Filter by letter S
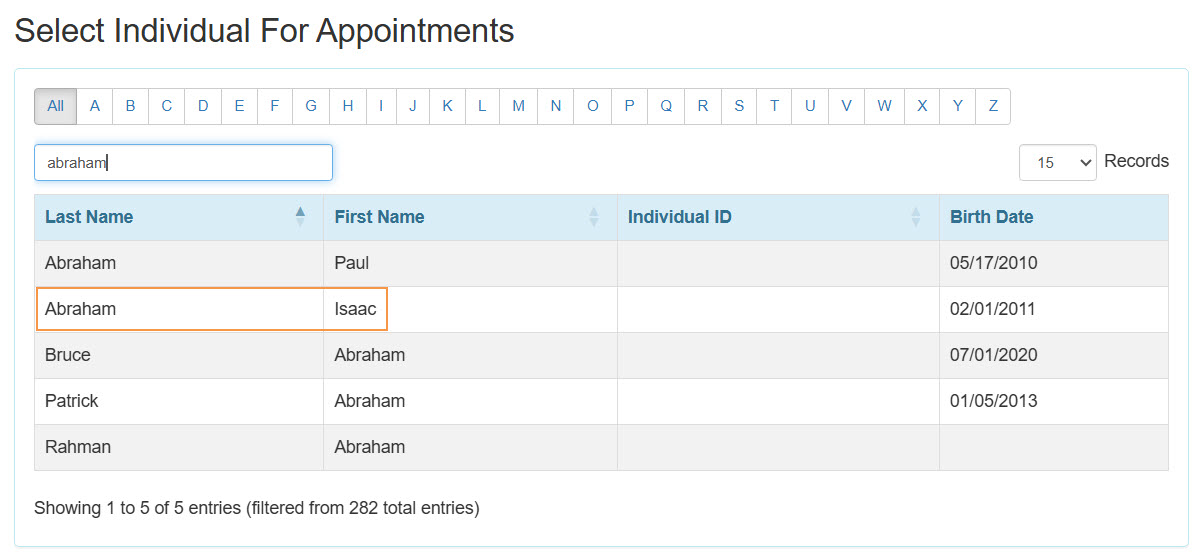 click(x=739, y=106)
